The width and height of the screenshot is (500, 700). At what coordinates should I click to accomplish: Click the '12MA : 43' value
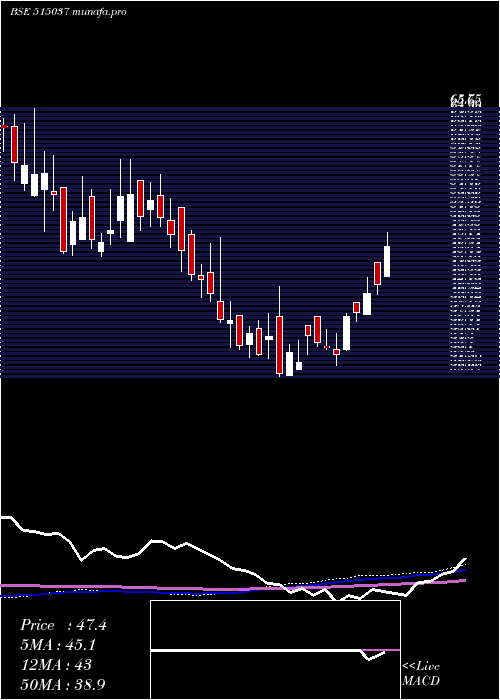coord(56,665)
